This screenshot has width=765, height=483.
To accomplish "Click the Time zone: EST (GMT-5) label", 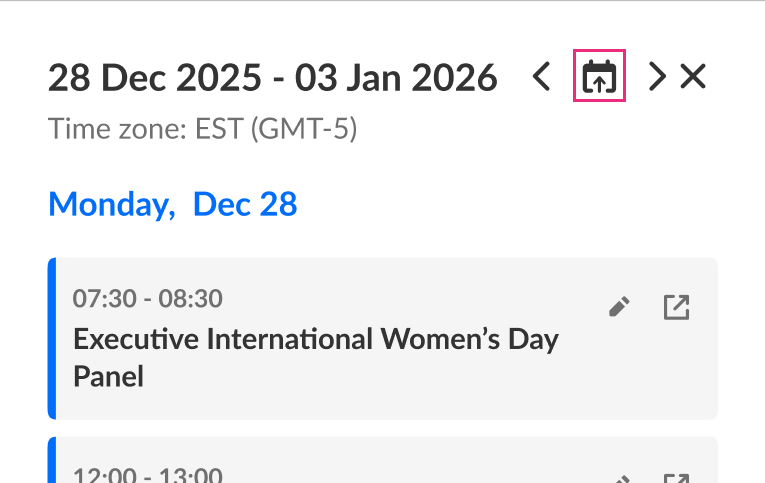I will coord(203,129).
